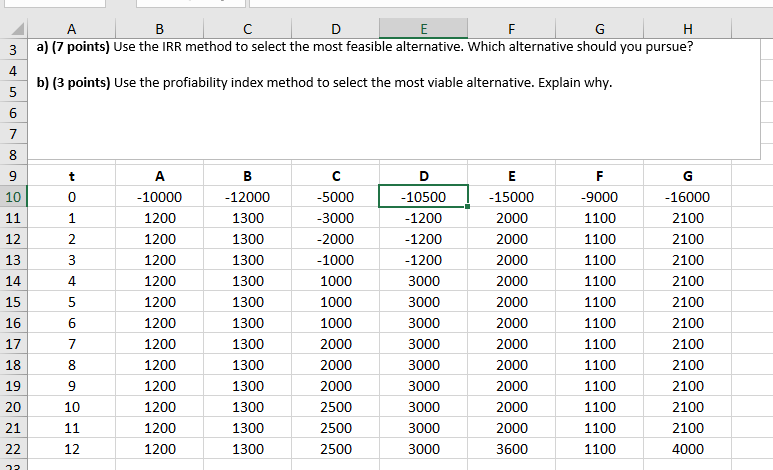Click t value 10 in row 20
The height and width of the screenshot is (470, 773).
71,407
